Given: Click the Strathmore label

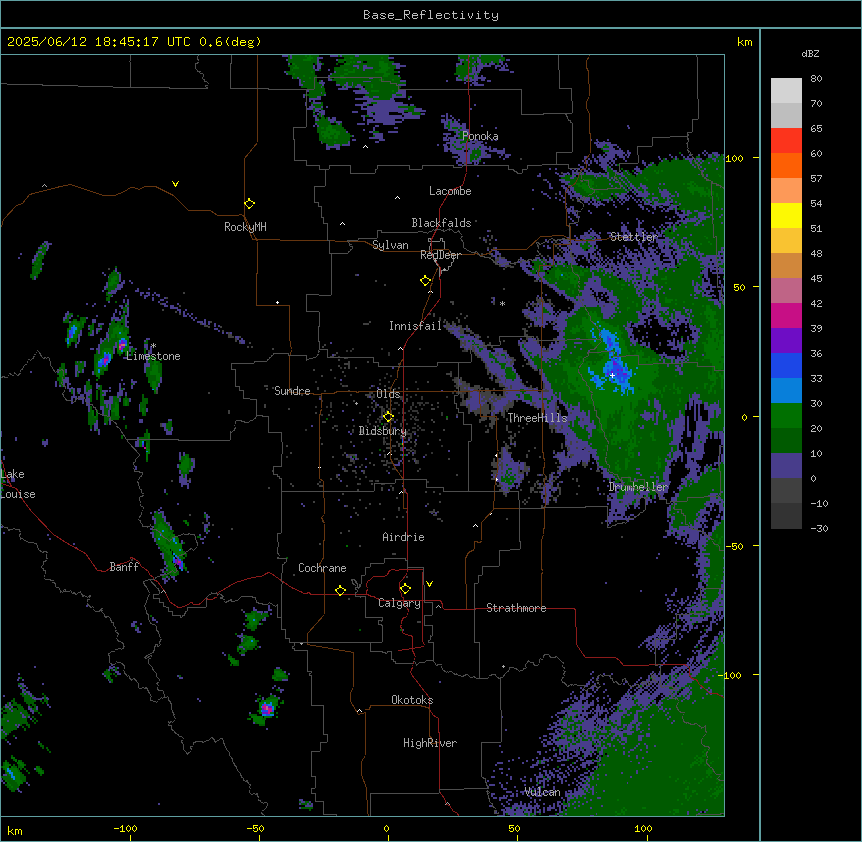Looking at the screenshot, I should click(516, 608).
